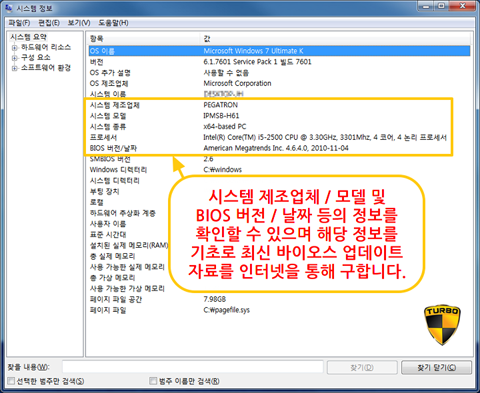This screenshot has height=393, width=480.
Task: Select the 사용자 이름 row
Action: point(279,224)
